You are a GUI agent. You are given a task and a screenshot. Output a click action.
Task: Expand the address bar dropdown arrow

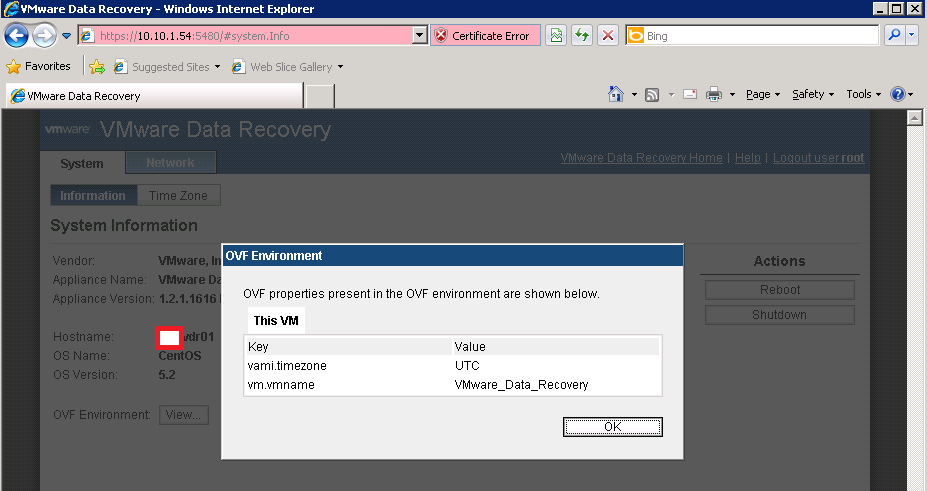point(420,36)
